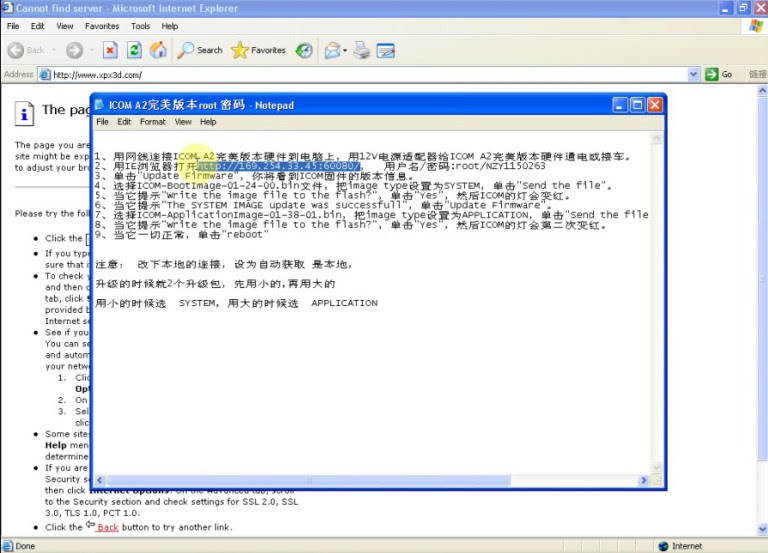768x553 pixels.
Task: Go to the Home page icon
Action: pyautogui.click(x=158, y=50)
